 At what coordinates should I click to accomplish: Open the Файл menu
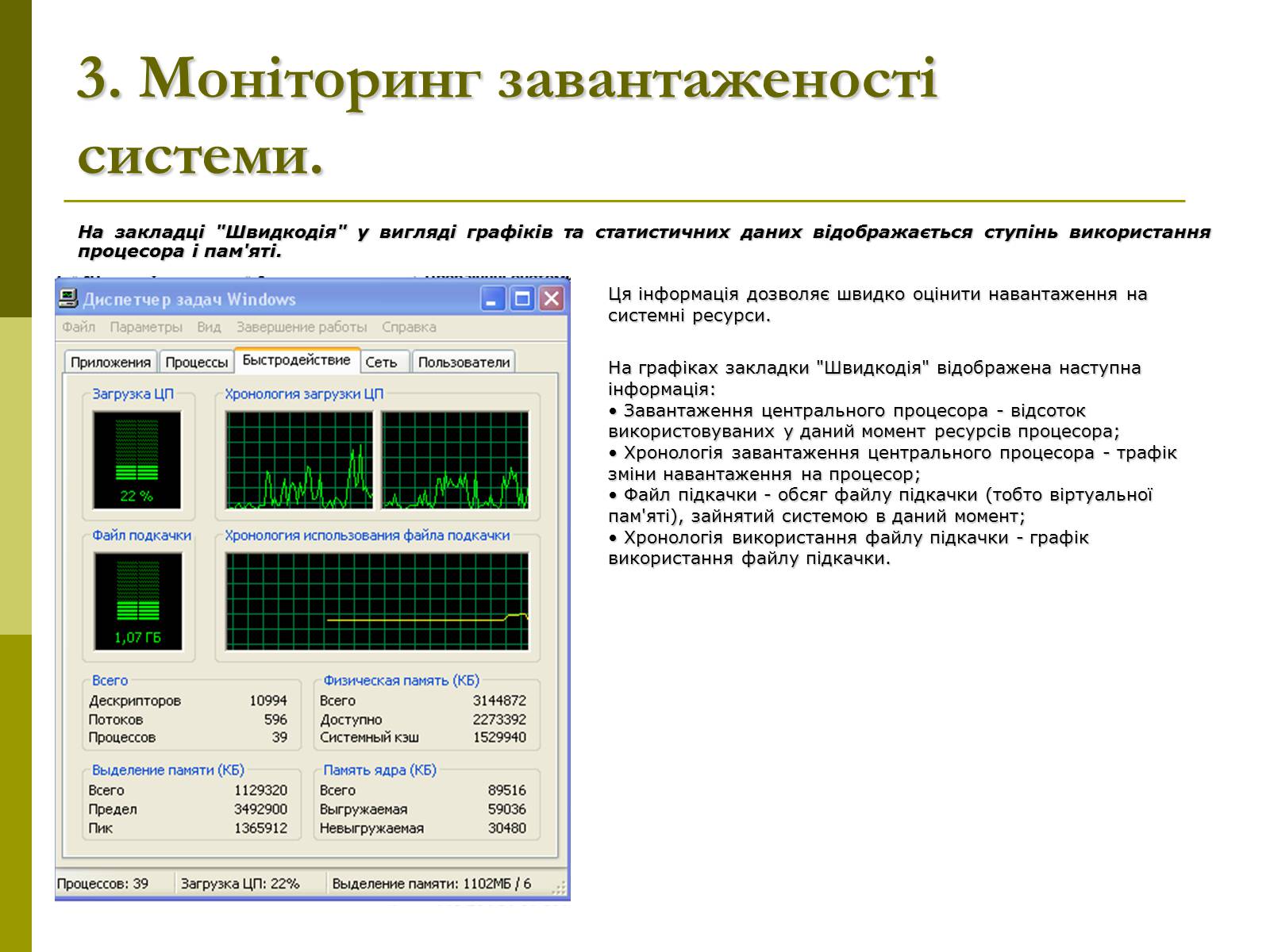point(78,327)
